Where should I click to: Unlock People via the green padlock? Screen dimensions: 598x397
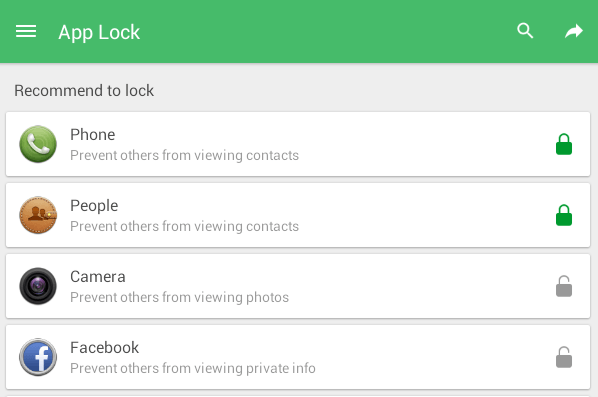[564, 215]
